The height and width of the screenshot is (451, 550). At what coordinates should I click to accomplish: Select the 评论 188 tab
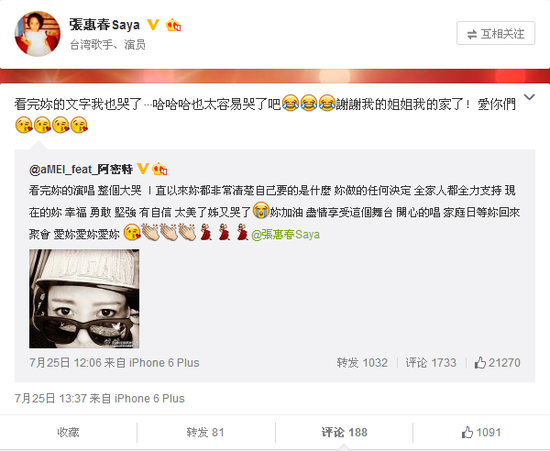(x=344, y=432)
